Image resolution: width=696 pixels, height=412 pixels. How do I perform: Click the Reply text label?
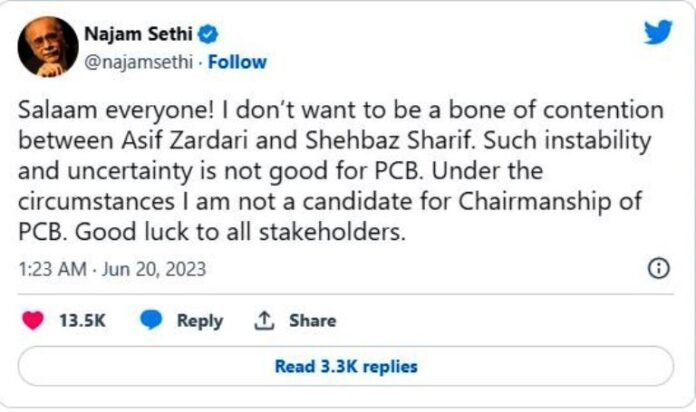click(x=199, y=321)
